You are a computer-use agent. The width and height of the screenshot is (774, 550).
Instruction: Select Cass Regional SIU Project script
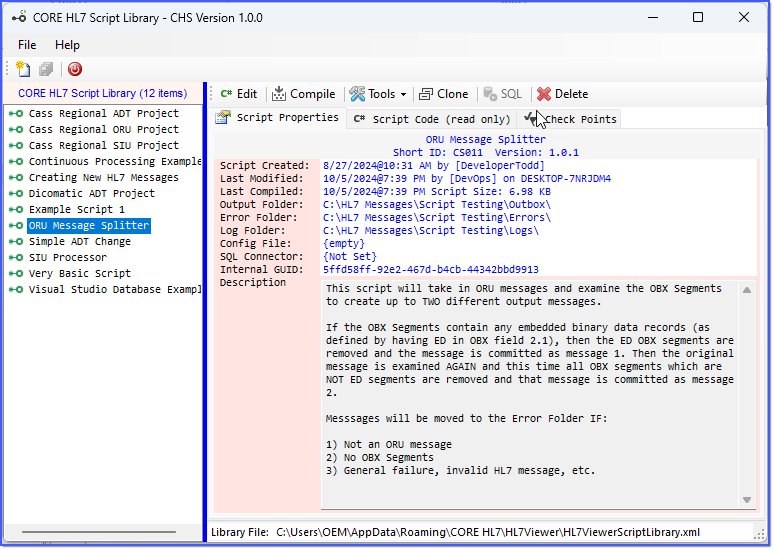pyautogui.click(x=104, y=146)
